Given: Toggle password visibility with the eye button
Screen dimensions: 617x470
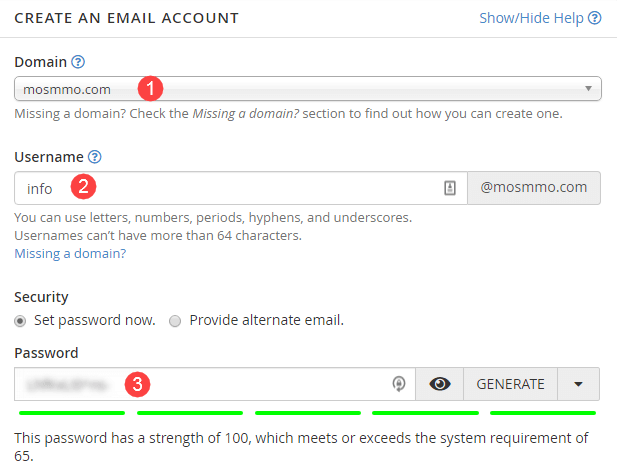Looking at the screenshot, I should tap(440, 384).
